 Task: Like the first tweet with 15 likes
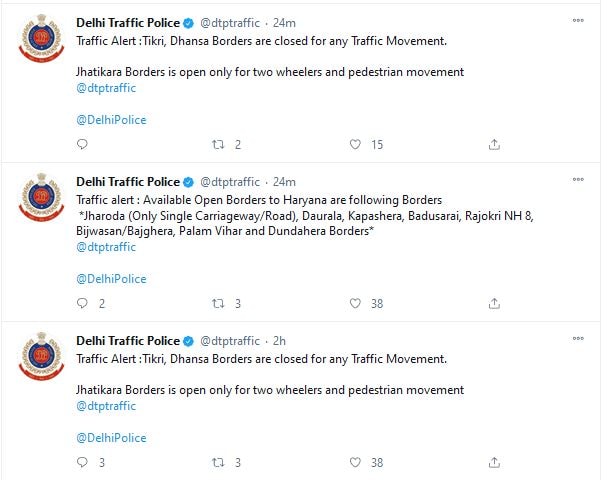pyautogui.click(x=355, y=144)
